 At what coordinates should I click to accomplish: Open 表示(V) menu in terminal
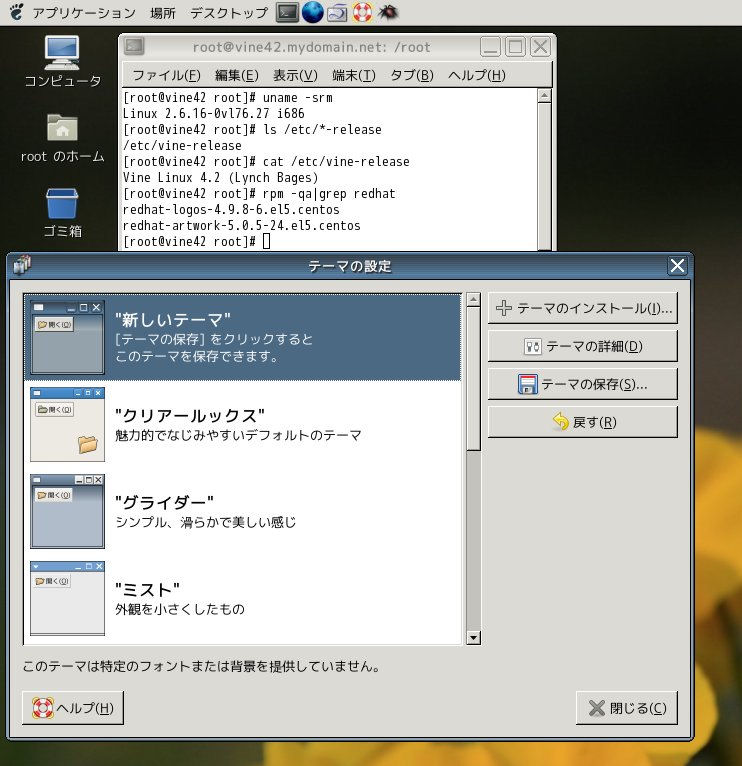tap(295, 75)
